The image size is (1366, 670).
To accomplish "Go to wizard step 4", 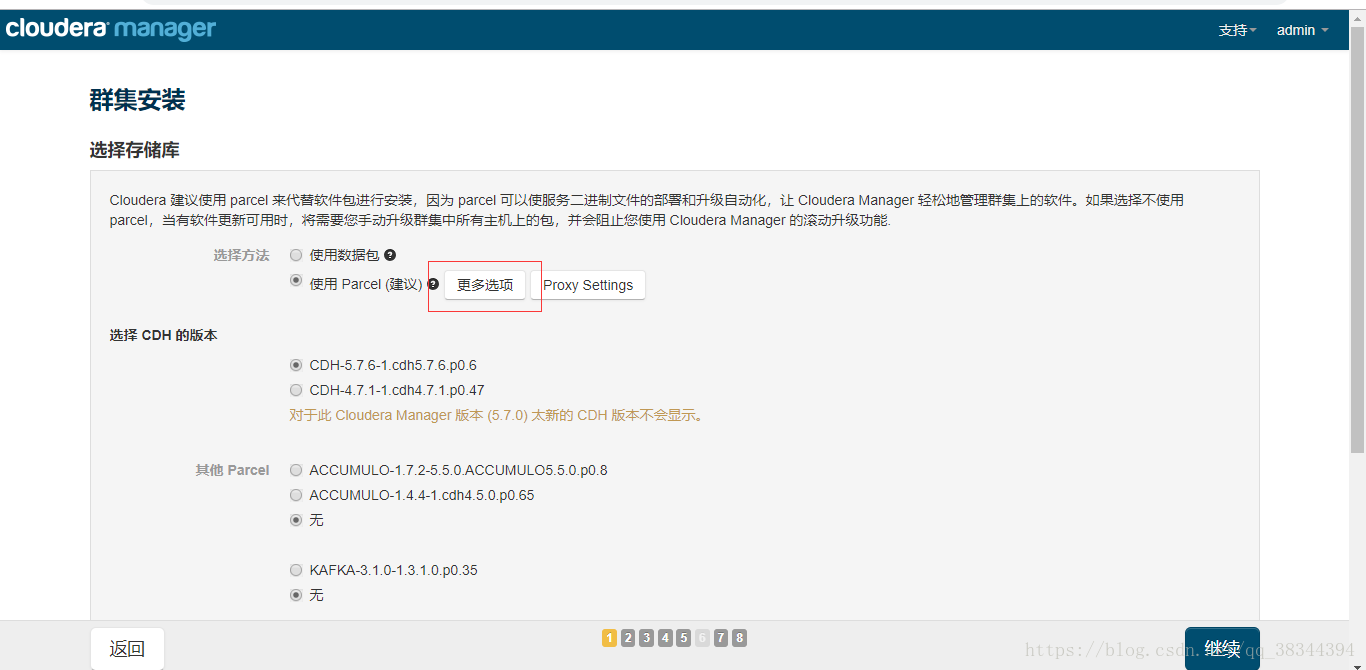I will click(x=665, y=638).
